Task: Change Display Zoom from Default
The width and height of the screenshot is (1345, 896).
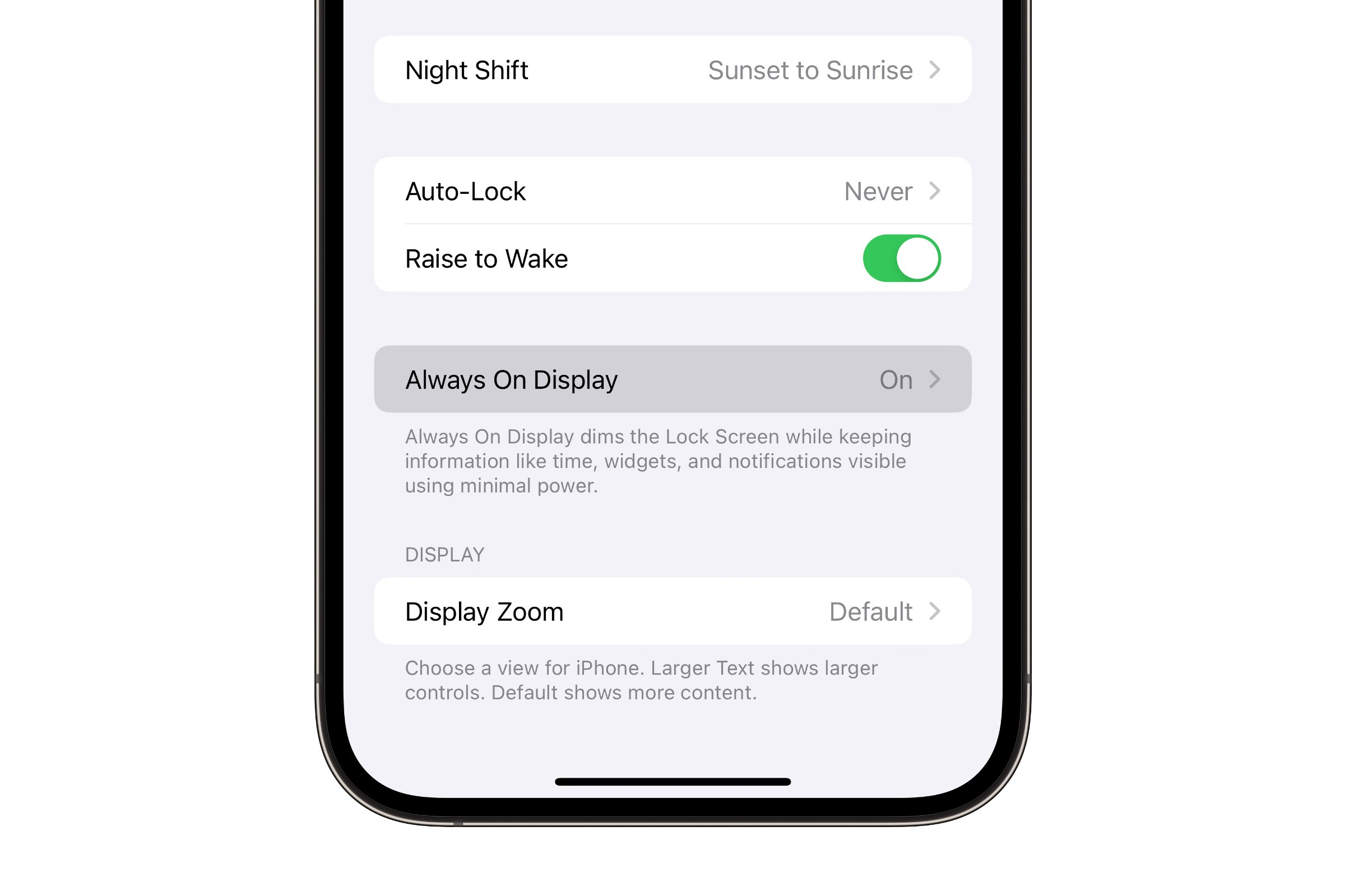Action: pos(672,610)
